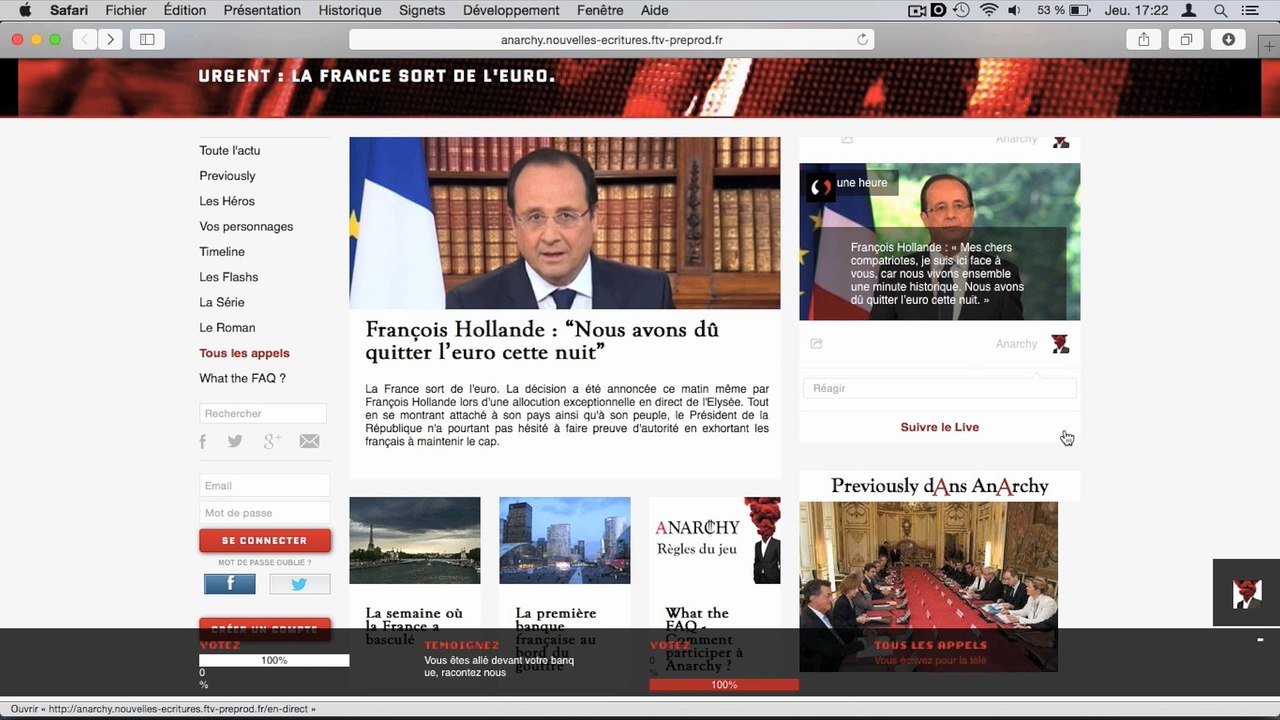Follow the Suivre le Live link
The image size is (1280, 720).
point(940,427)
